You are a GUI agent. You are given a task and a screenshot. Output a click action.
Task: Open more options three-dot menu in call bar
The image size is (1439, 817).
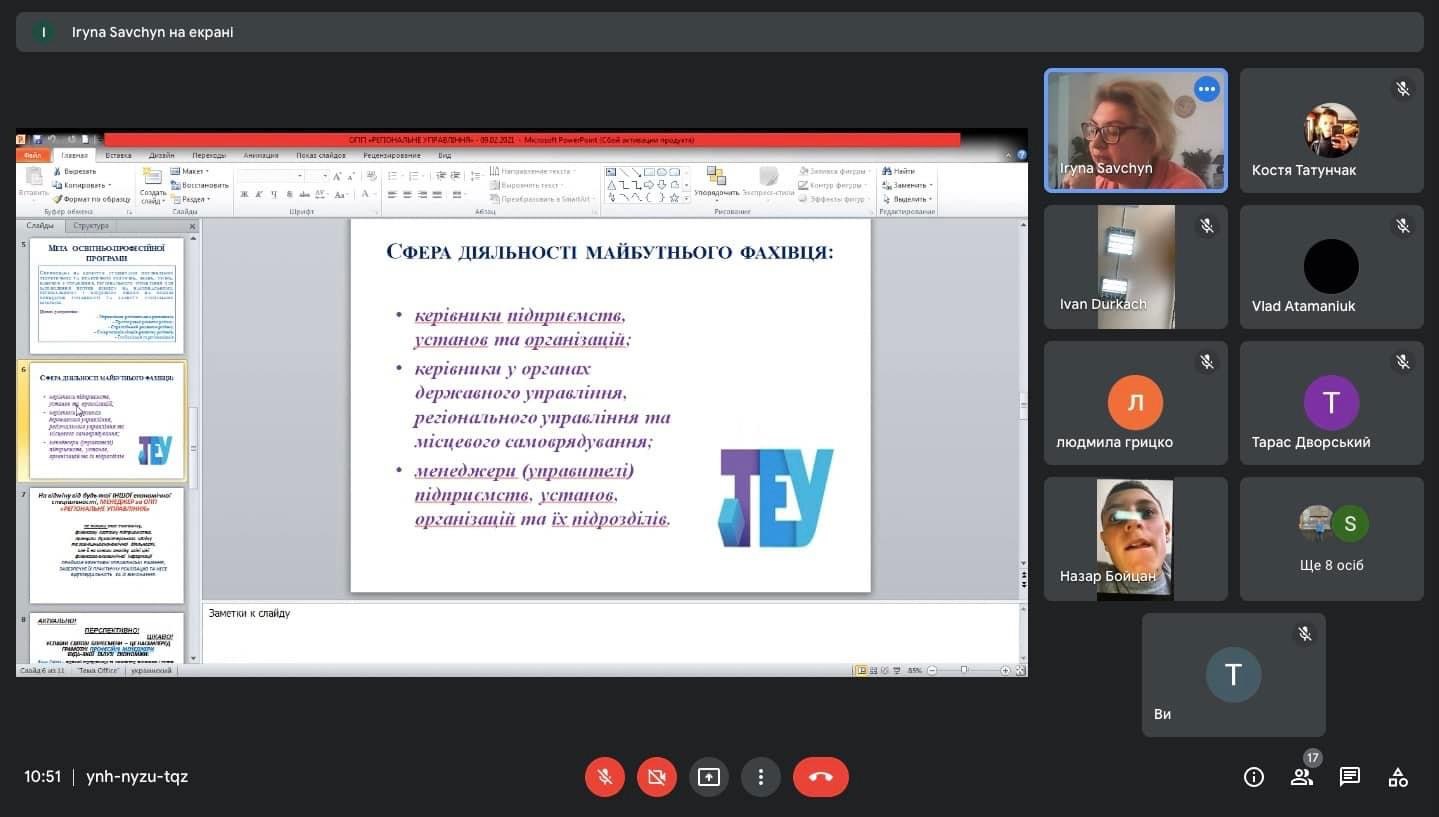tap(761, 777)
